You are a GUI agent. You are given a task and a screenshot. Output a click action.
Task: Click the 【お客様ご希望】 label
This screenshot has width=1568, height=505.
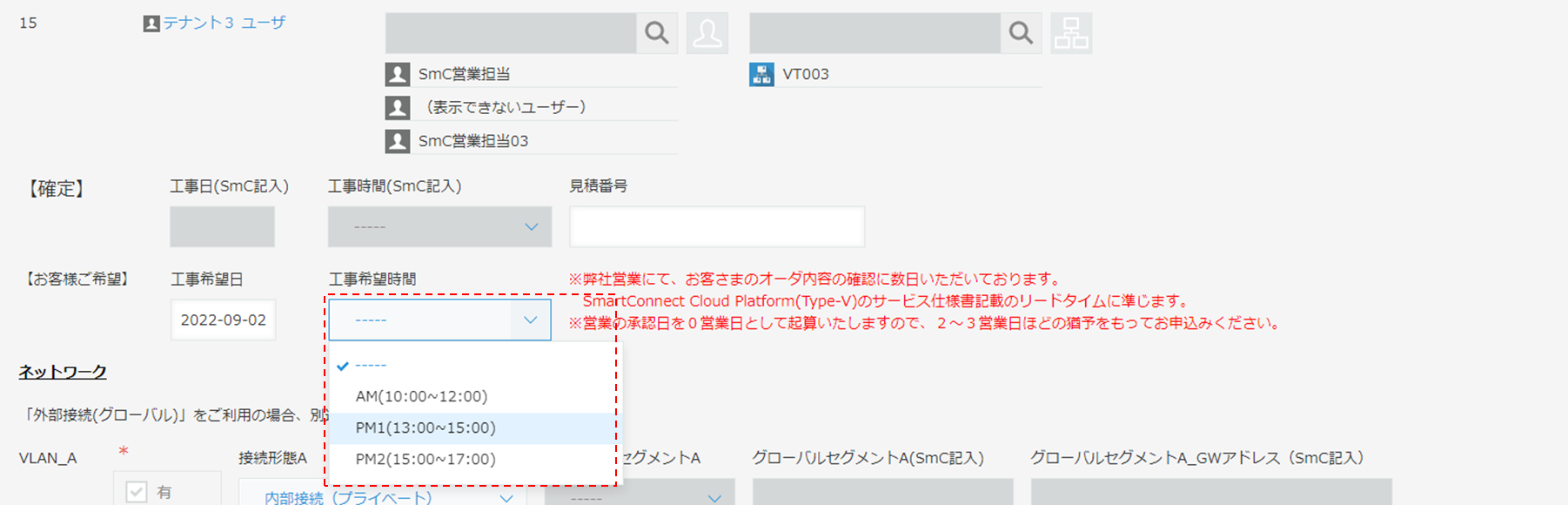pos(77,279)
